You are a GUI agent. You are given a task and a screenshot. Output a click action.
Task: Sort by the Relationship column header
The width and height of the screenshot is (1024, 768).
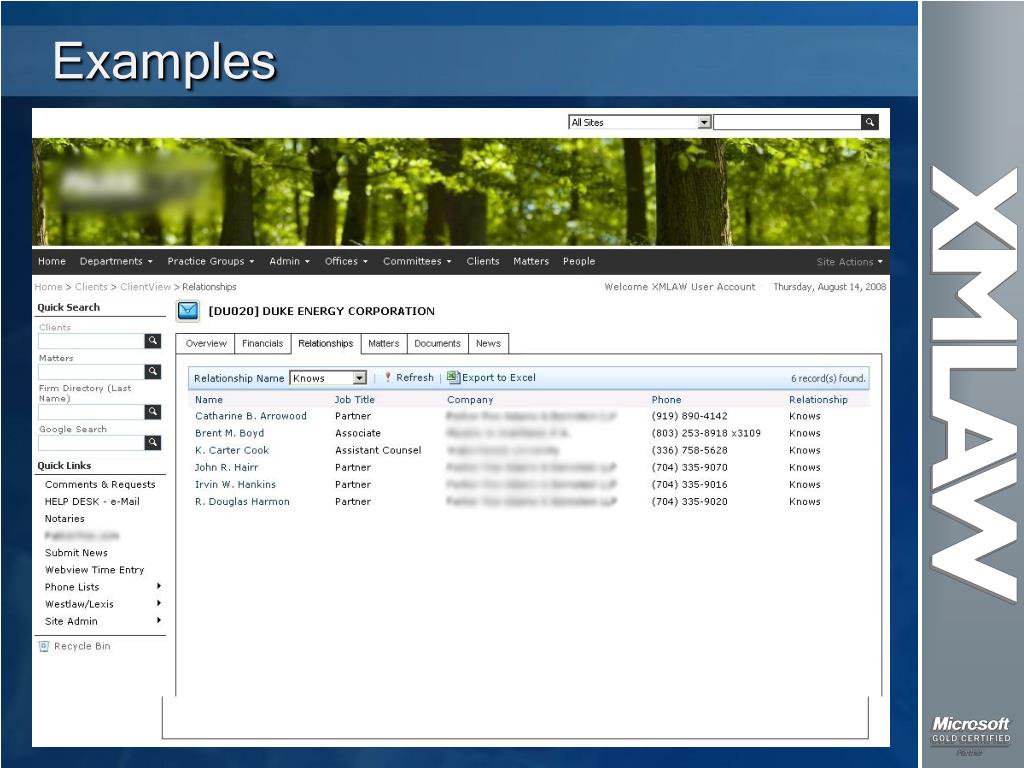[x=818, y=400]
